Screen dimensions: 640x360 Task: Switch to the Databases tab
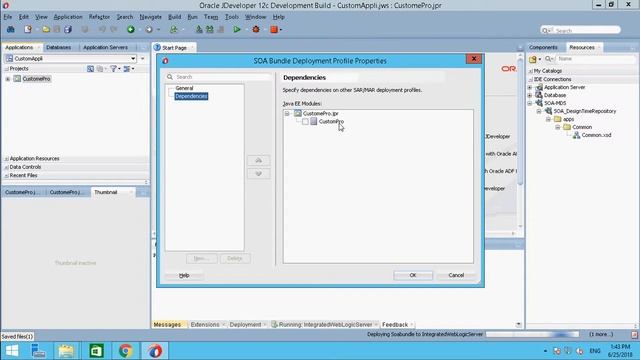tap(58, 47)
